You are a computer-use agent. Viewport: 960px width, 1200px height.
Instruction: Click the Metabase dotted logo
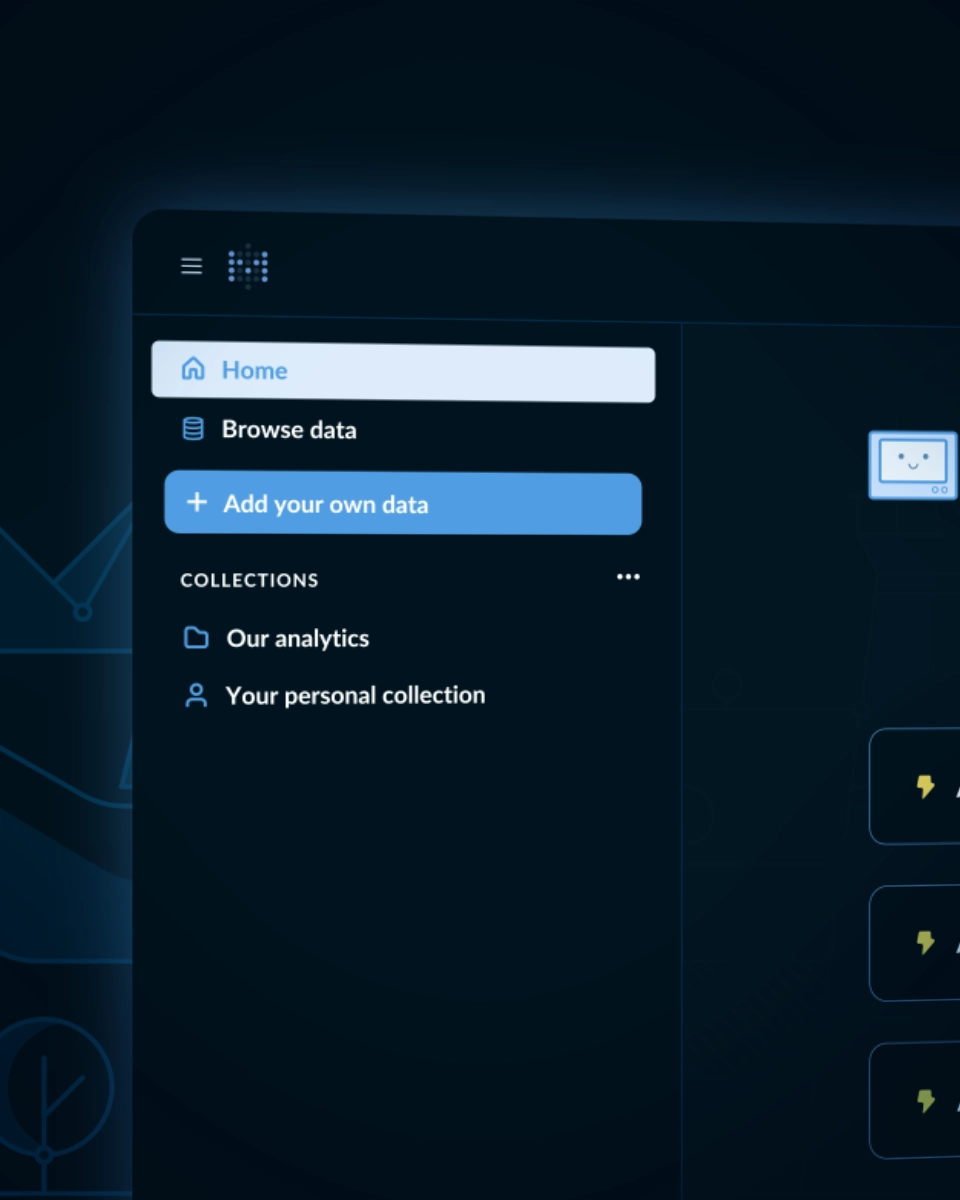tap(248, 266)
